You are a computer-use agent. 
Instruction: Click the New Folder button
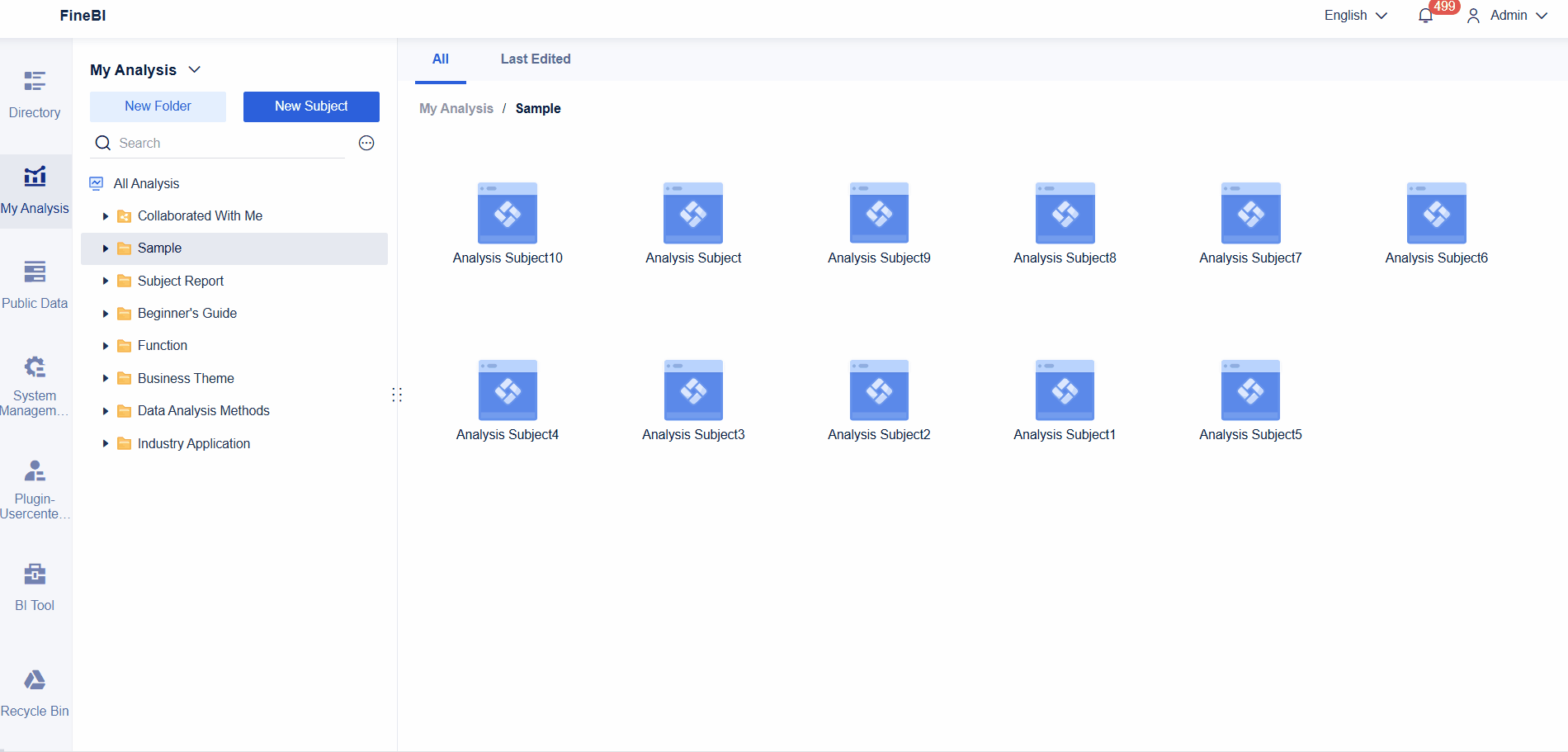pyautogui.click(x=158, y=106)
